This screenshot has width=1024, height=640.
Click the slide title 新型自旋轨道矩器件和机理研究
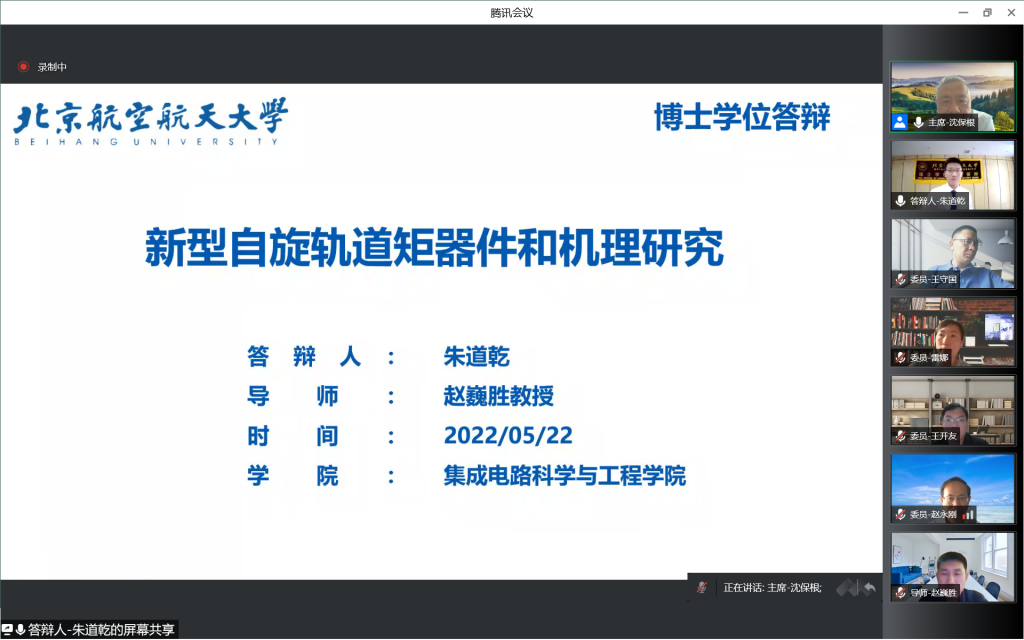pos(434,247)
